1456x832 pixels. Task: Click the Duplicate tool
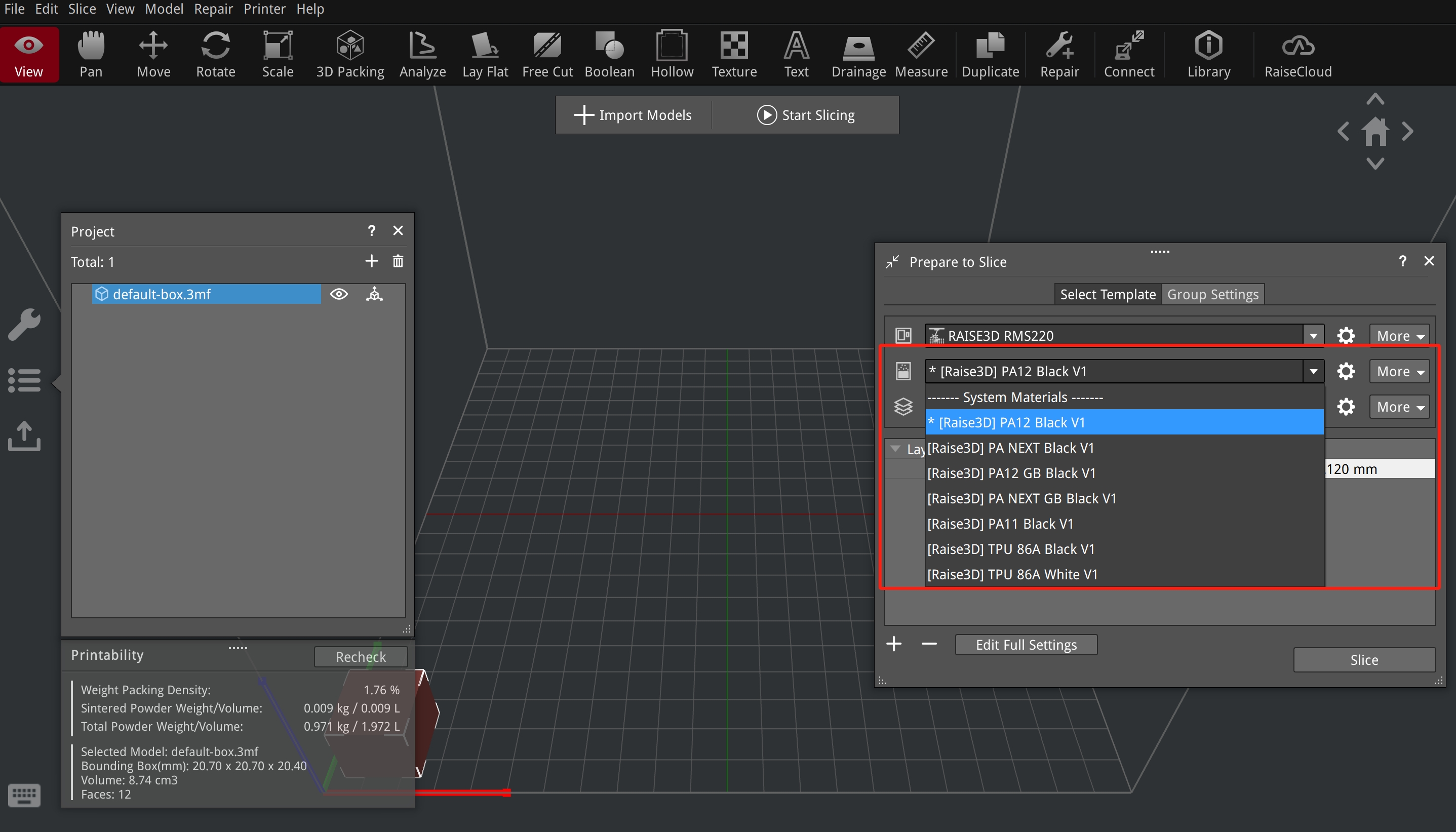point(990,55)
